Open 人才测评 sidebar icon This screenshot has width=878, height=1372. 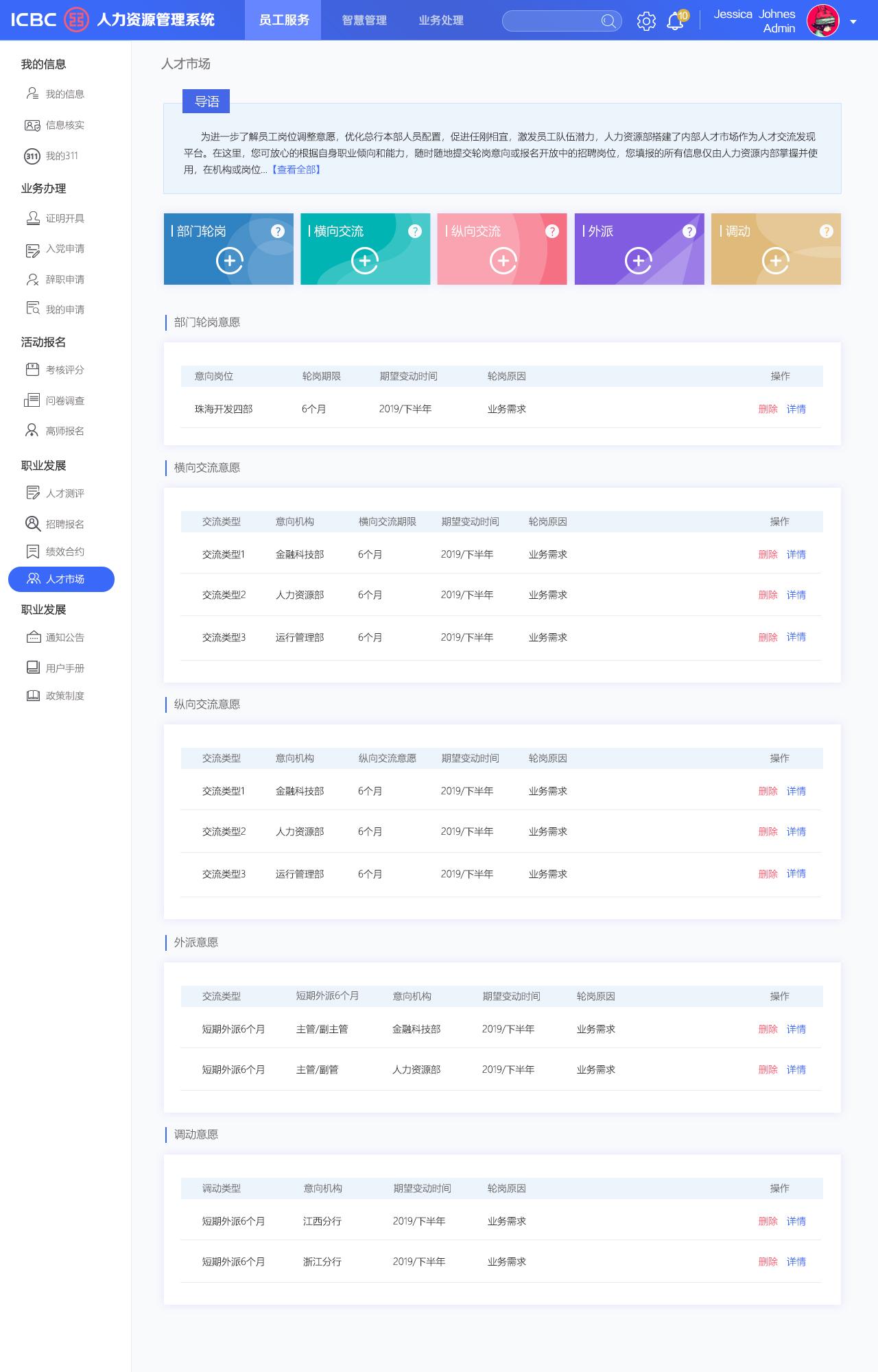pyautogui.click(x=32, y=493)
